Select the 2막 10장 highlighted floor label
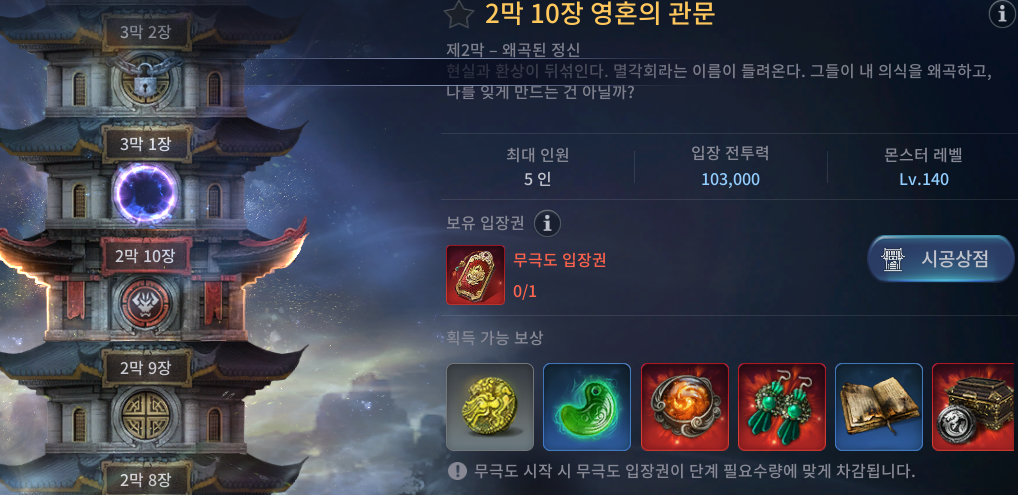 click(145, 256)
